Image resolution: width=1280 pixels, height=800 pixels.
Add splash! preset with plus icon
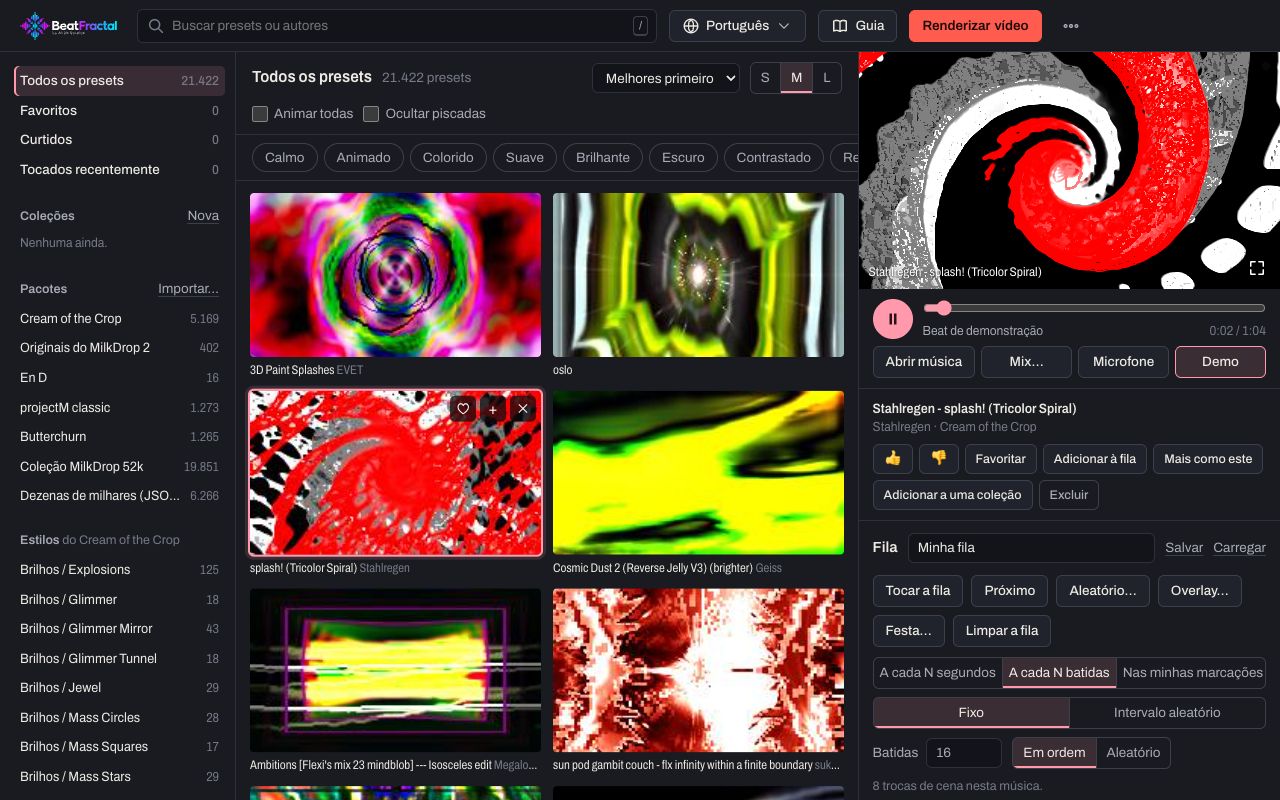[x=493, y=409]
